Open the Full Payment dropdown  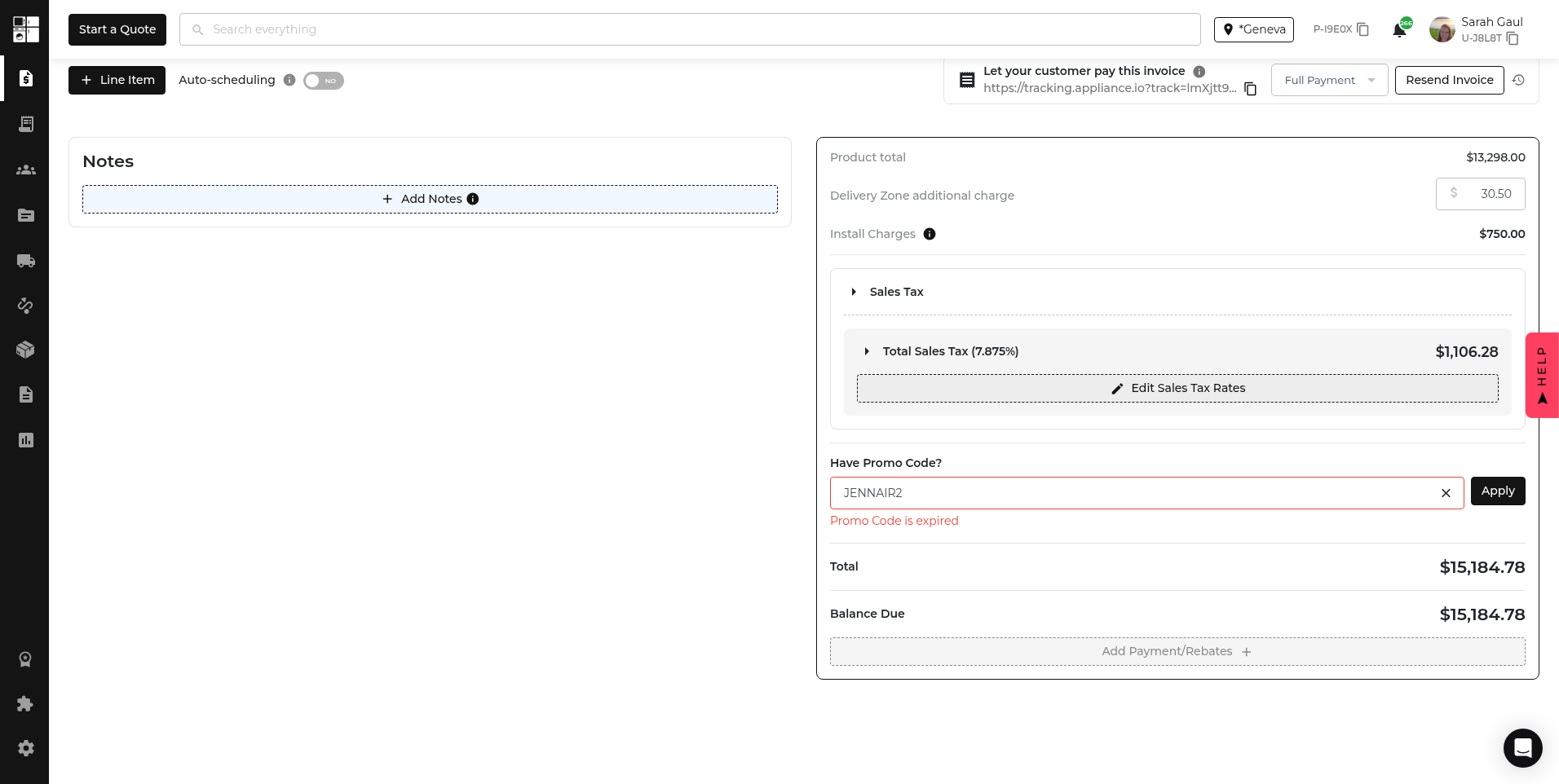coord(1329,80)
